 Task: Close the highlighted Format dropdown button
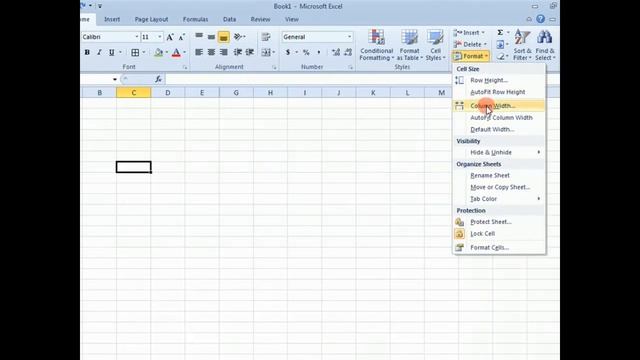pyautogui.click(x=471, y=56)
